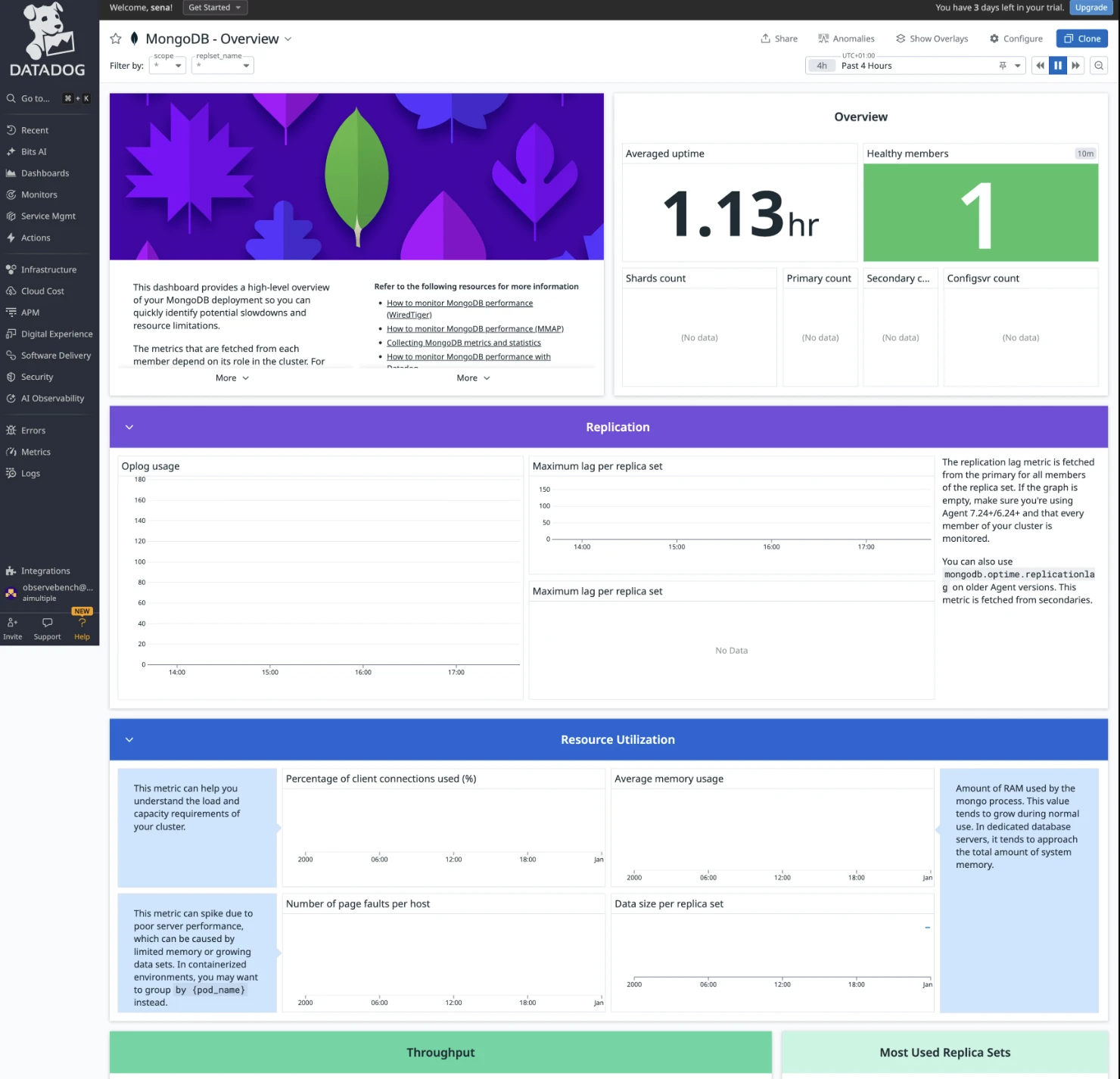Click the Datadog dog logo
The width and height of the screenshot is (1120, 1079).
coord(49,32)
